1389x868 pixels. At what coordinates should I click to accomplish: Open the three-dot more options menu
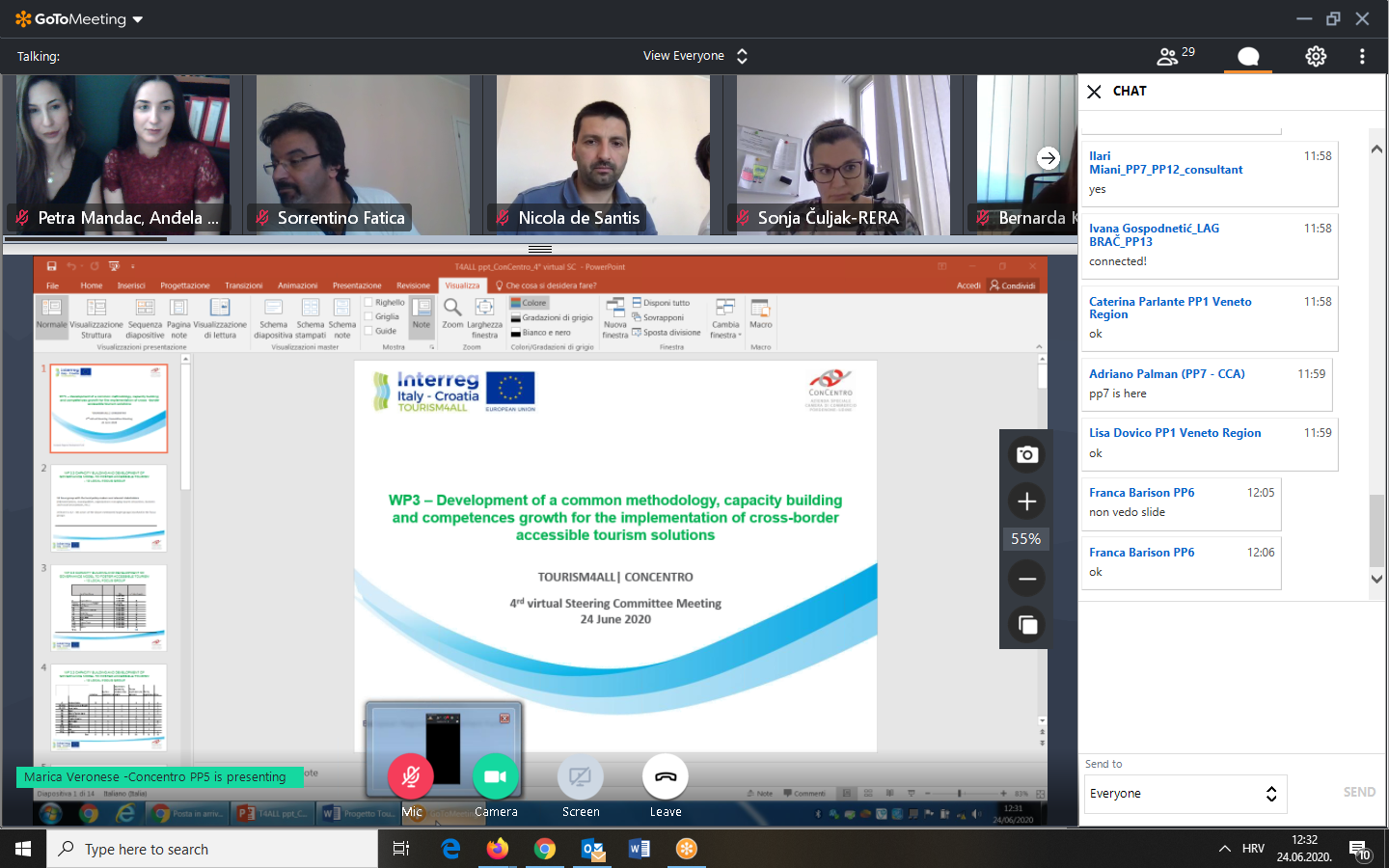1362,56
